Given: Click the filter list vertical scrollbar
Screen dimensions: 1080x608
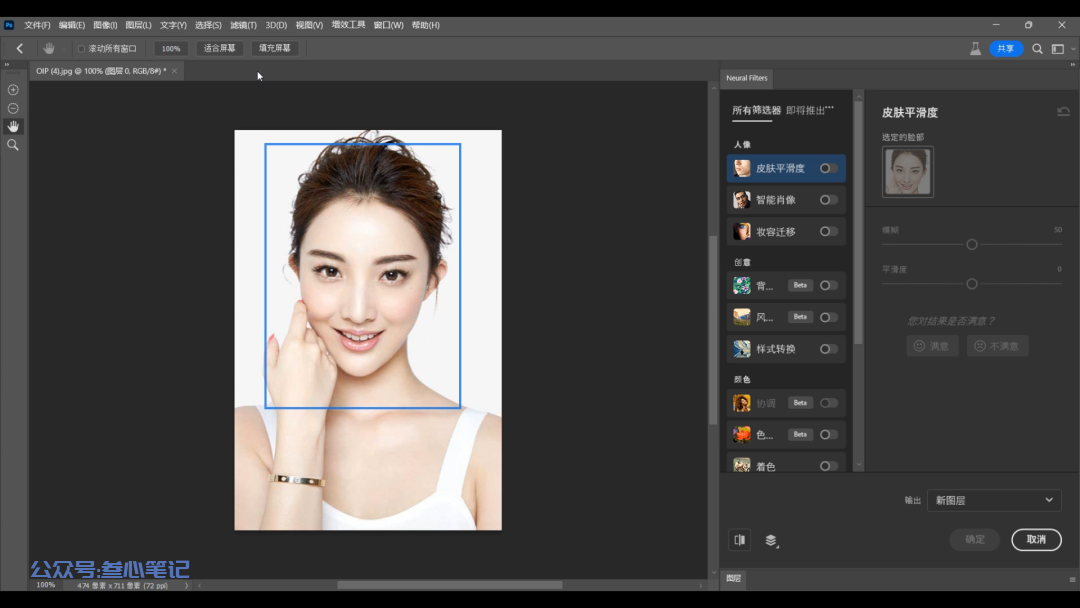Looking at the screenshot, I should click(858, 224).
